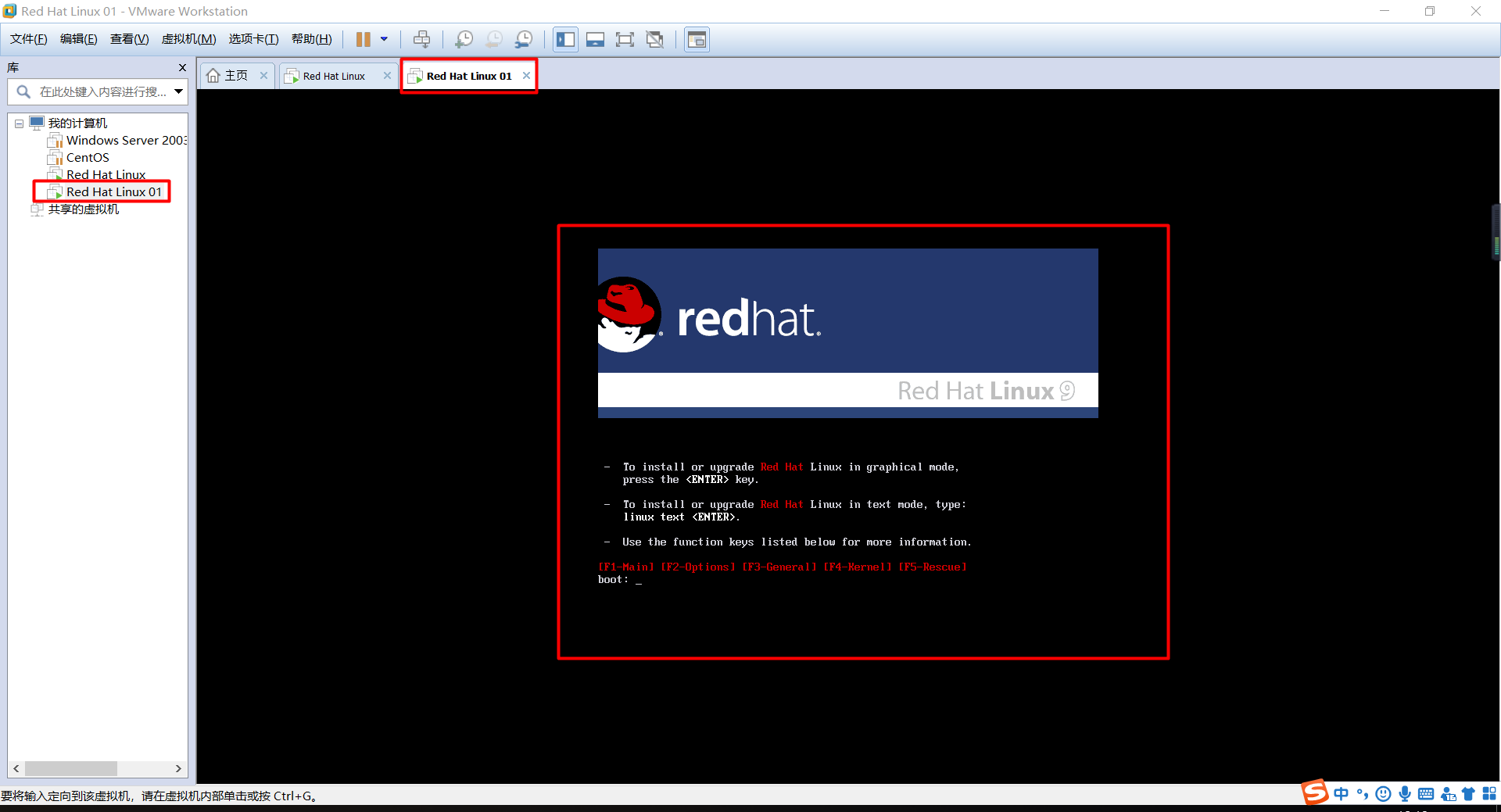The image size is (1501, 812).
Task: Click the 共享的虚拟机 shared icon
Action: [37, 209]
